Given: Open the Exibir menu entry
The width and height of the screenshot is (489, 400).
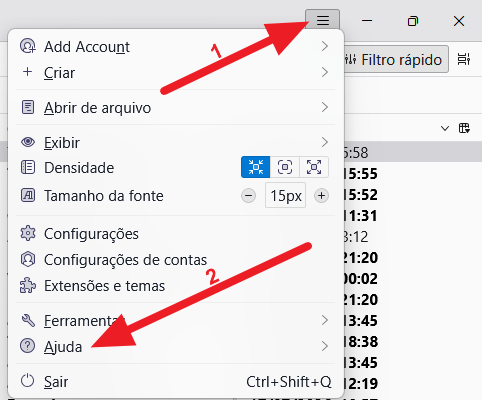Looking at the screenshot, I should (175, 142).
